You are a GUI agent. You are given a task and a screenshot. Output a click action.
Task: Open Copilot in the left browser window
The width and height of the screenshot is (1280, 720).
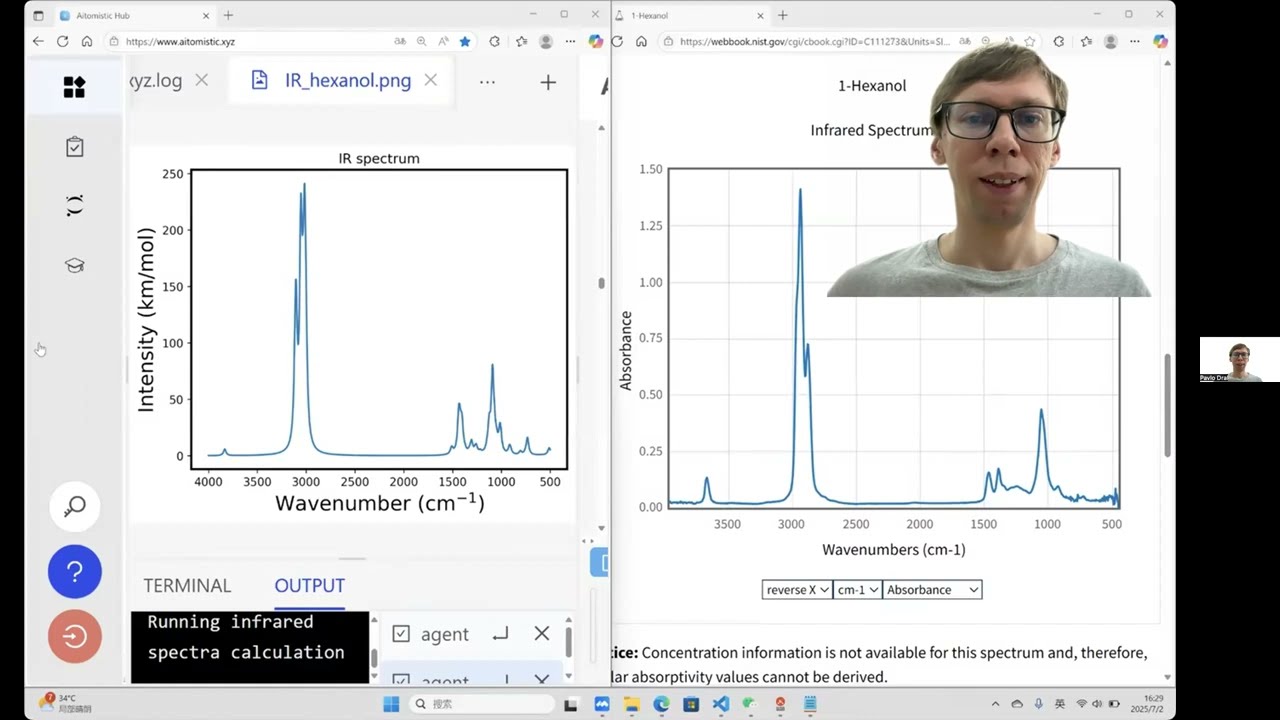coord(596,41)
